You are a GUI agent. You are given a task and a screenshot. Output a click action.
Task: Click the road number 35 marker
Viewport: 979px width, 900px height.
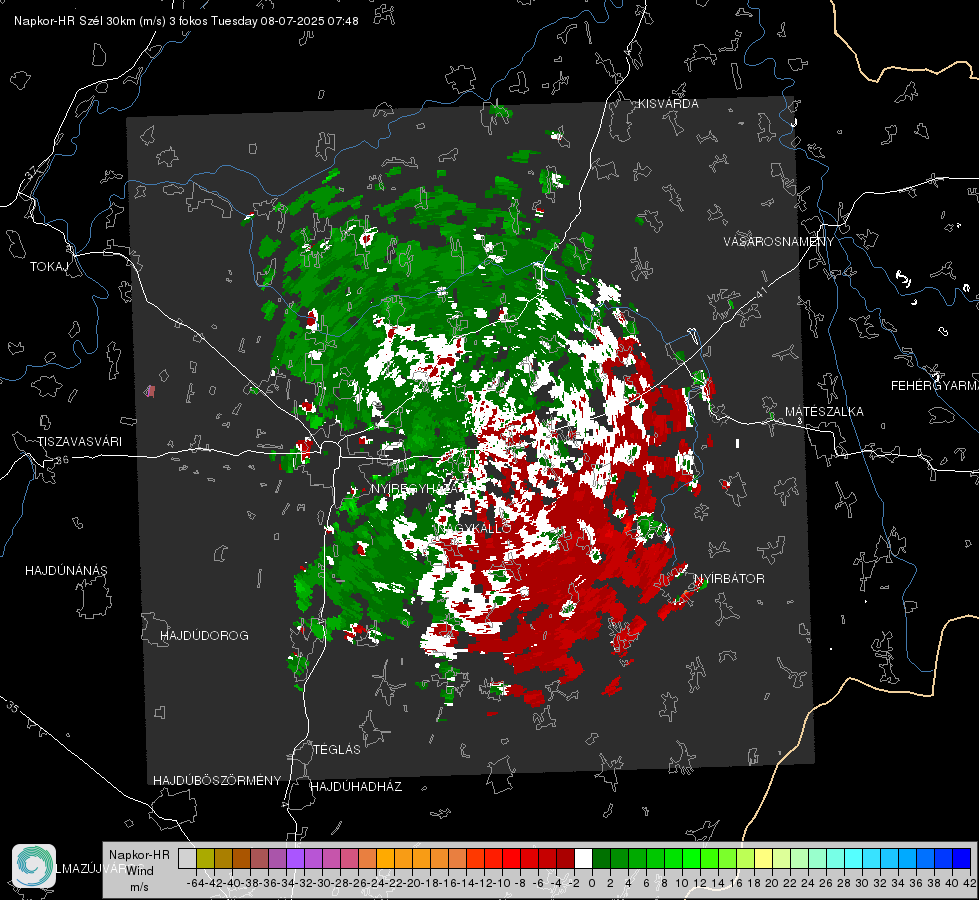coord(13,708)
